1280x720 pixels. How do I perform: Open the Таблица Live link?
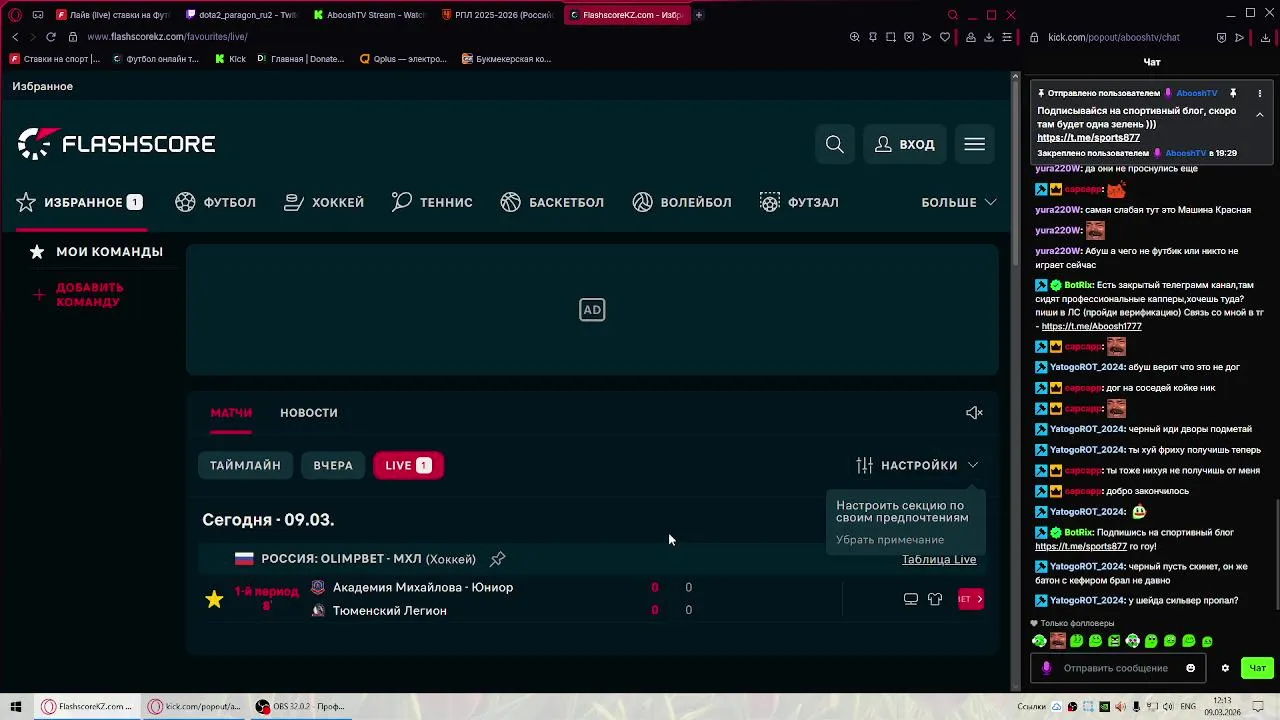(939, 559)
